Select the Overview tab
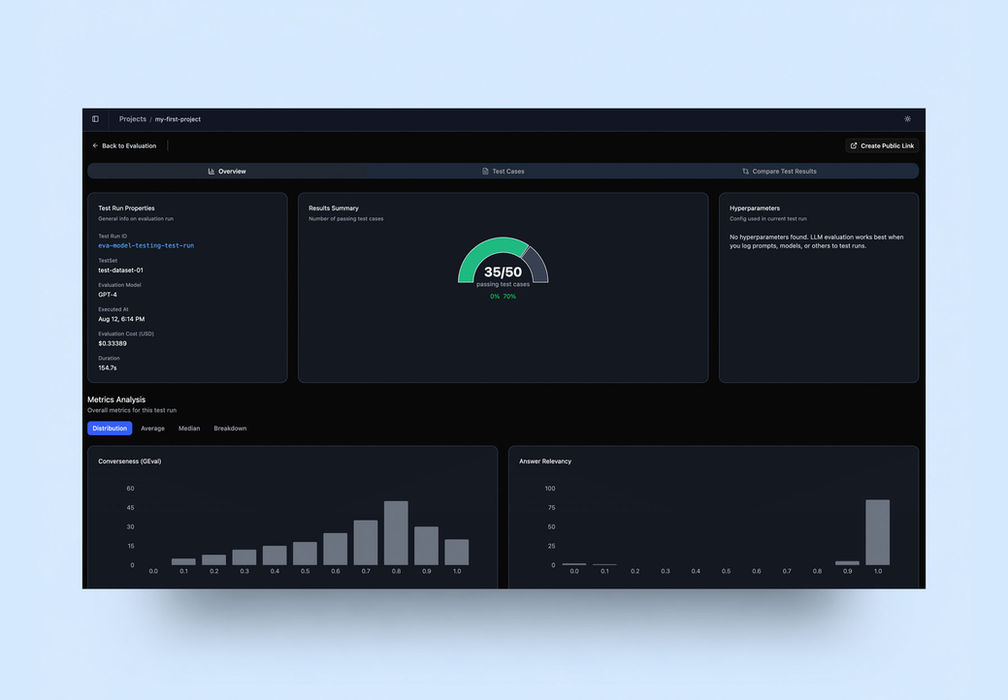 point(227,172)
